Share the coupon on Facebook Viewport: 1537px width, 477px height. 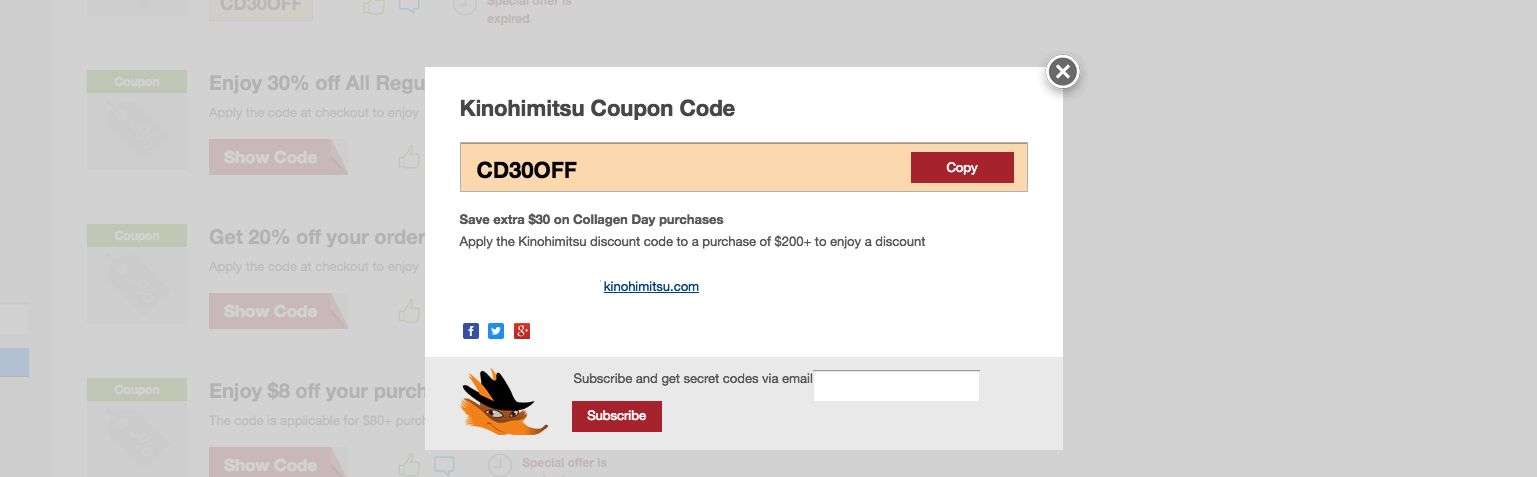point(471,331)
